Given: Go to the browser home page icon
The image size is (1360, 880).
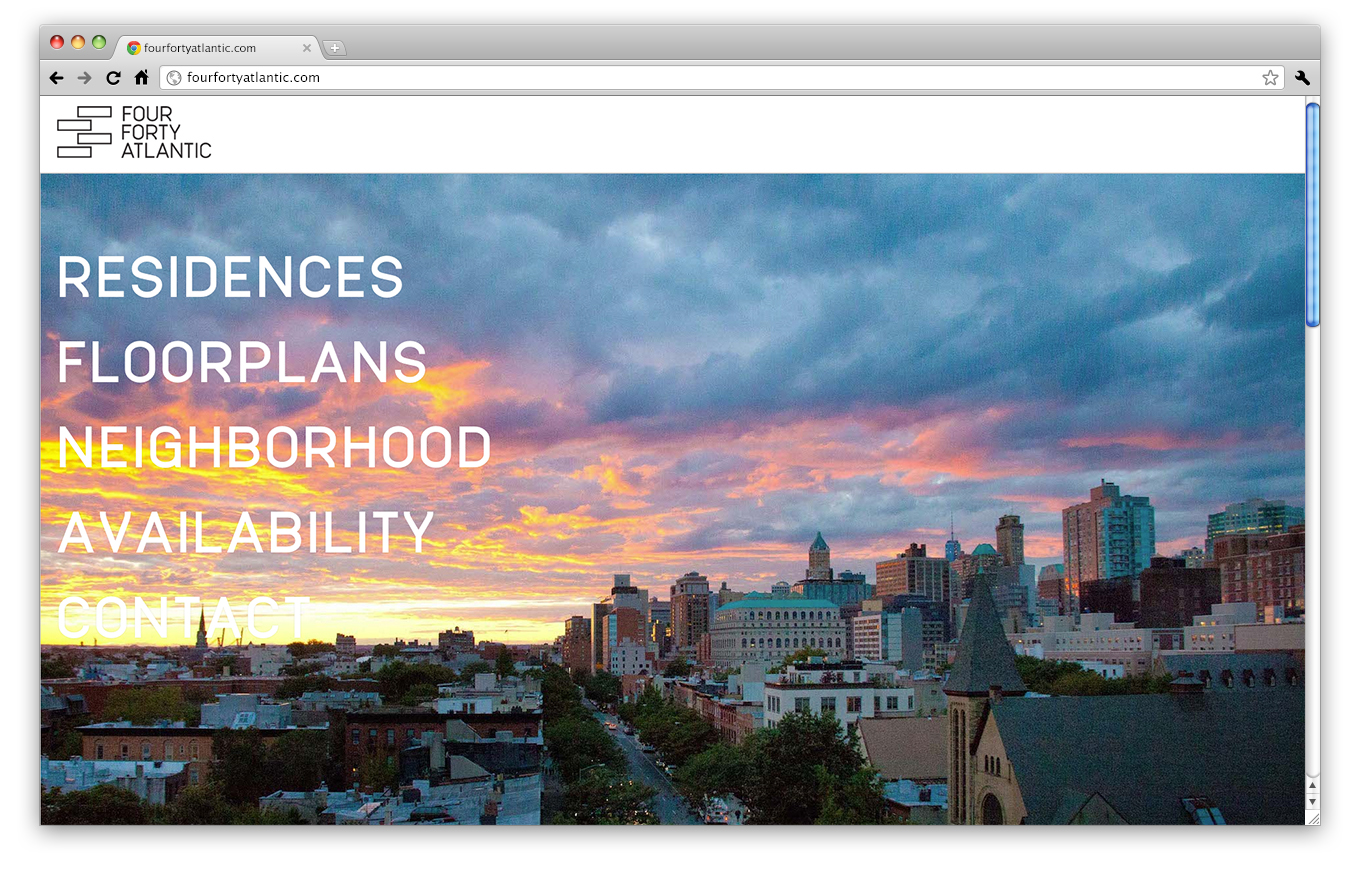Looking at the screenshot, I should [142, 77].
